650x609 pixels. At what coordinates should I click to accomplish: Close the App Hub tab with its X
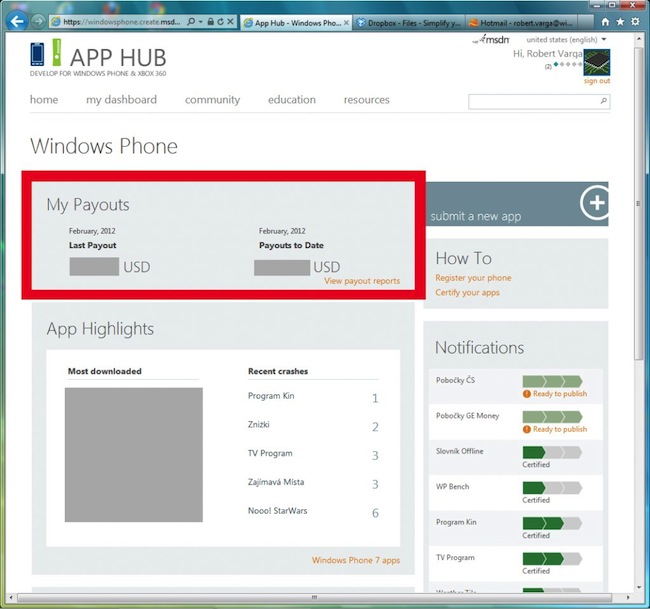pyautogui.click(x=346, y=23)
